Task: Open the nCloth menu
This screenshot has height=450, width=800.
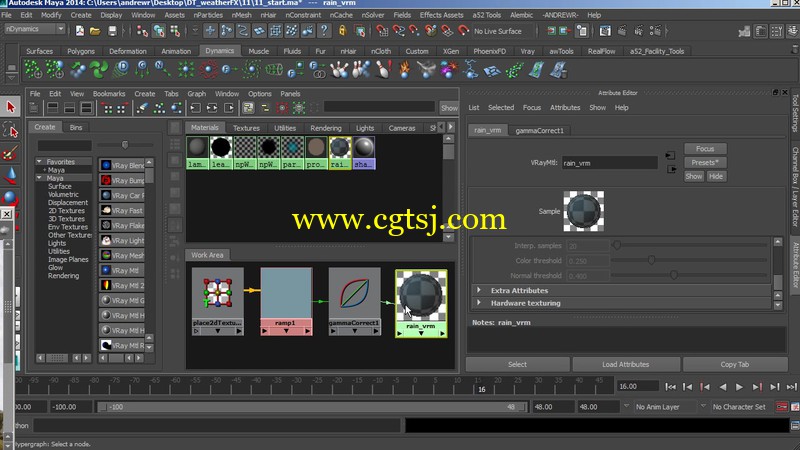Action: click(x=381, y=51)
